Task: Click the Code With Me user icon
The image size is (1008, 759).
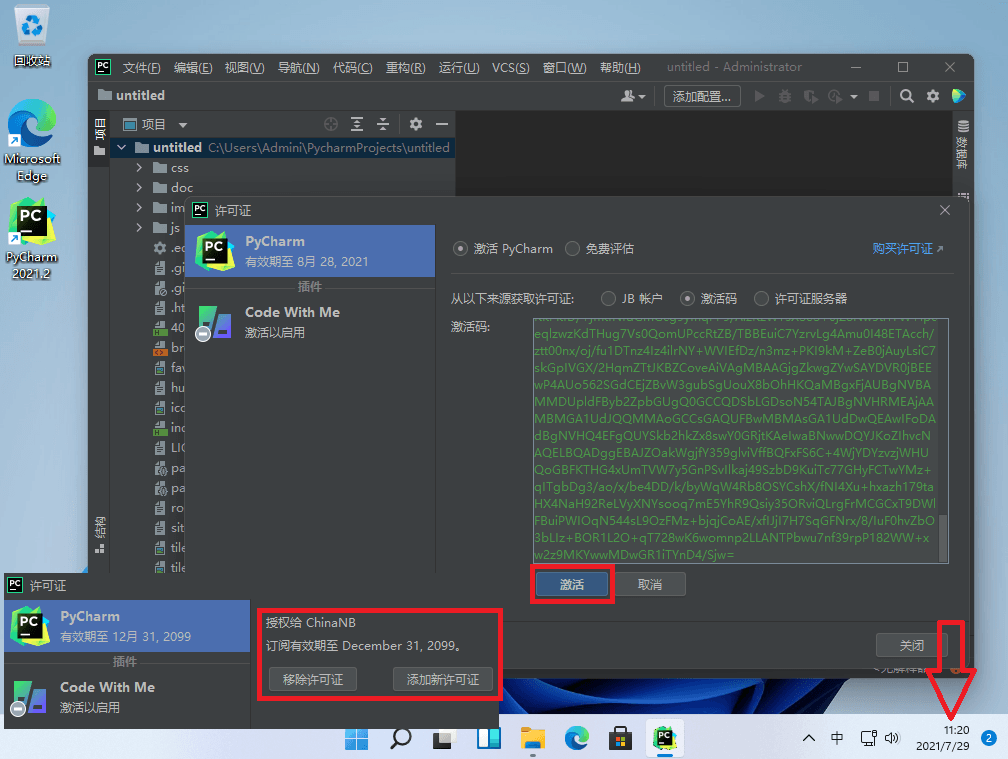Action: tap(628, 96)
